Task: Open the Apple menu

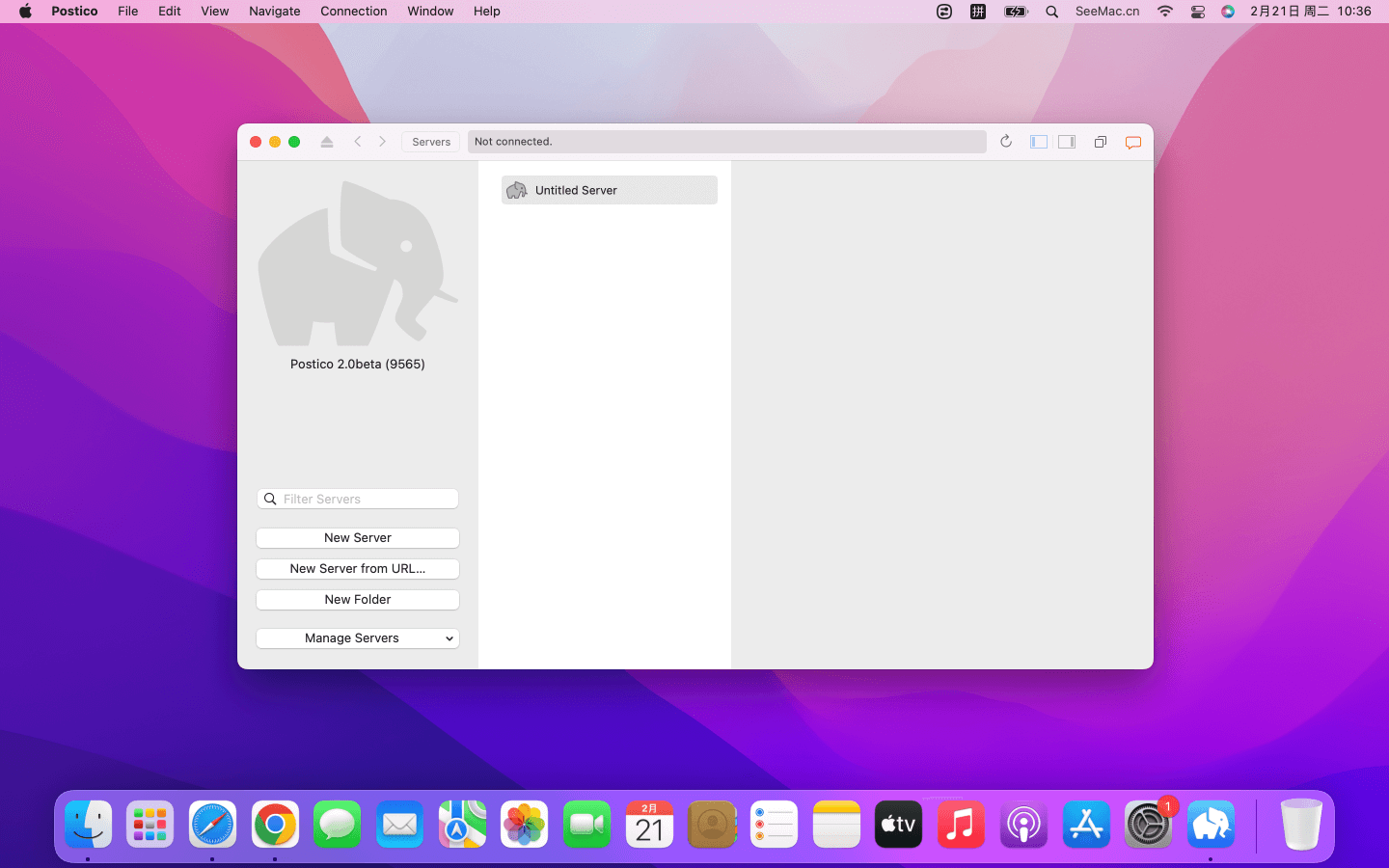Action: pos(25,12)
